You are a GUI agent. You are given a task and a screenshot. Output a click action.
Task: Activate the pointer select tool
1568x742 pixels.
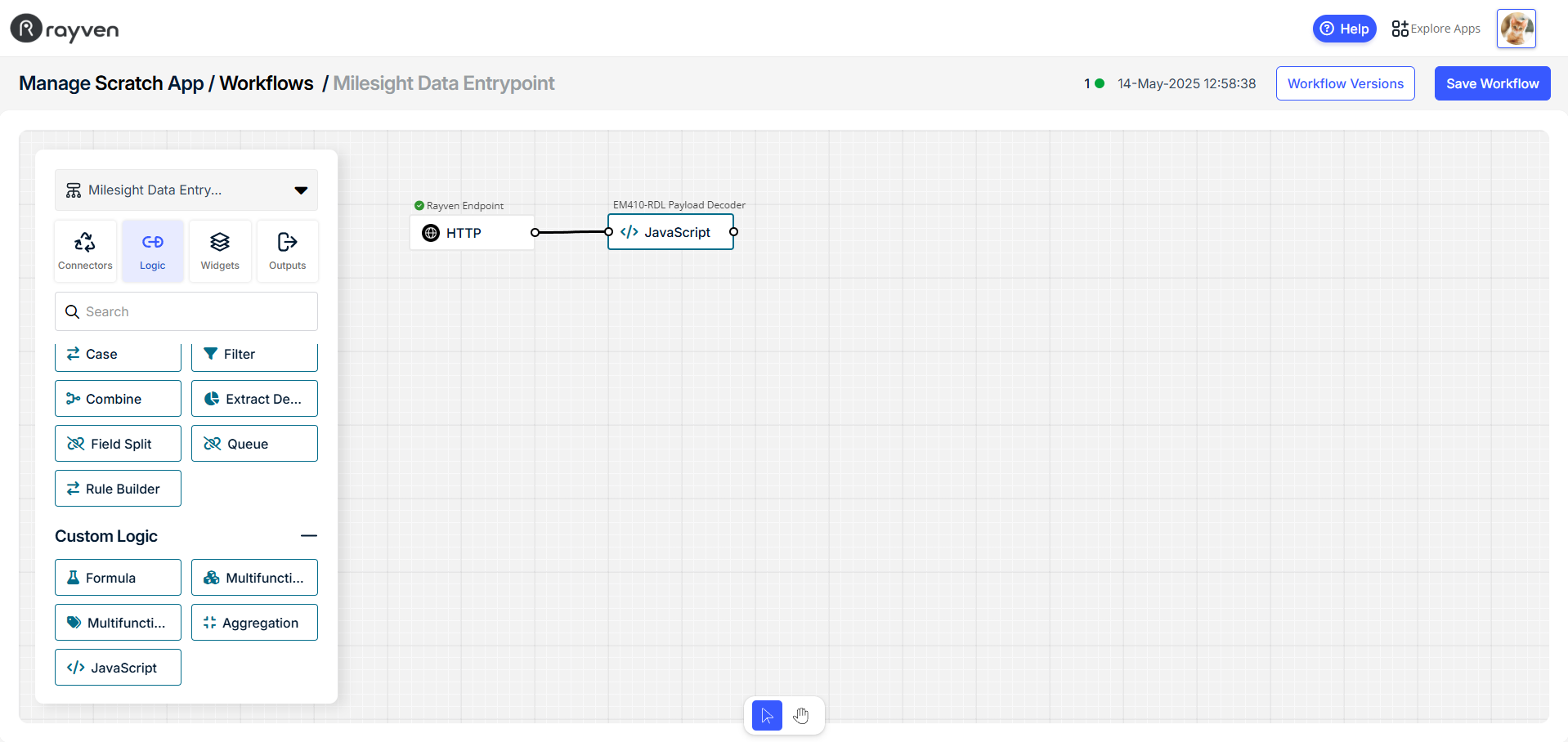pyautogui.click(x=767, y=716)
